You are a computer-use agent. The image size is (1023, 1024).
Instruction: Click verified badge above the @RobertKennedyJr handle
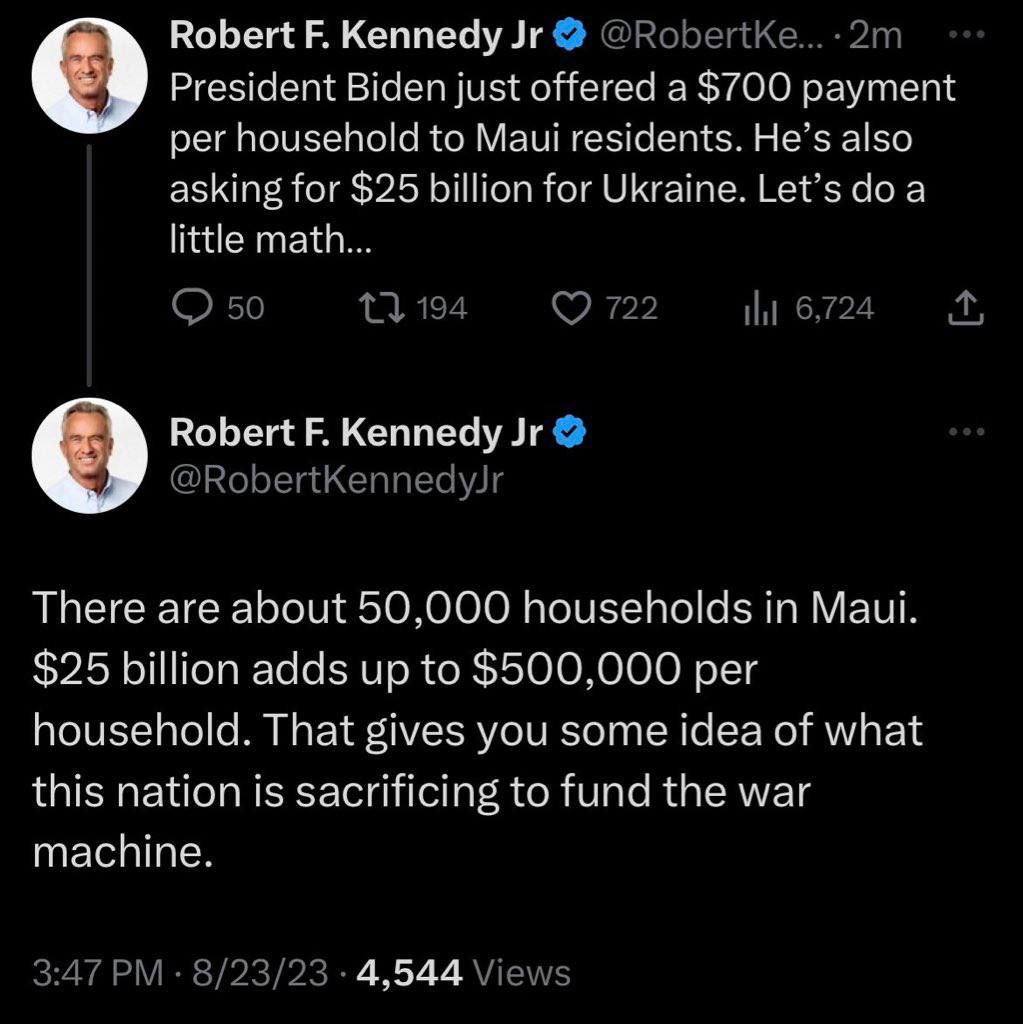[x=568, y=432]
